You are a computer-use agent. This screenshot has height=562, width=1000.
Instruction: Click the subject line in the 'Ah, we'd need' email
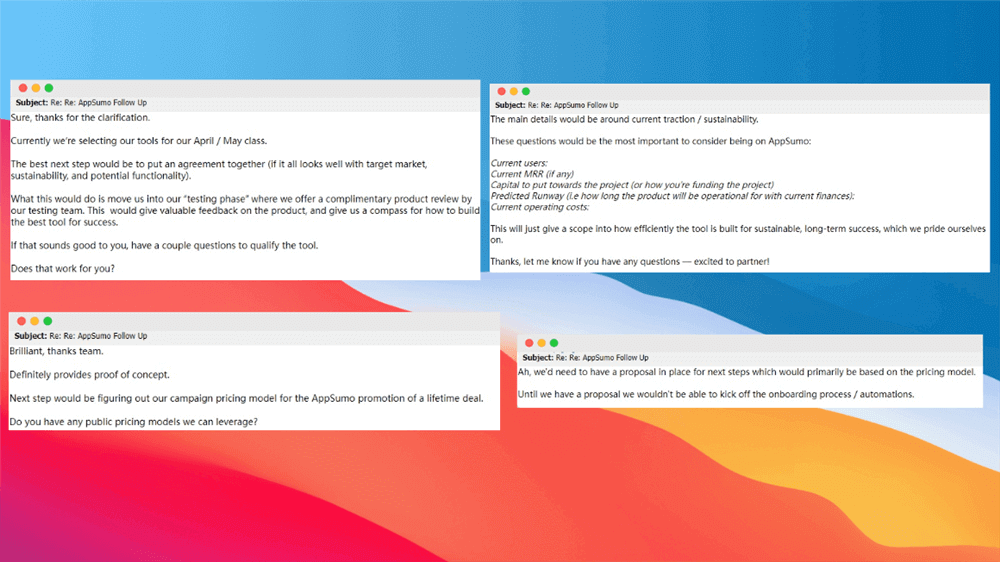pos(585,358)
